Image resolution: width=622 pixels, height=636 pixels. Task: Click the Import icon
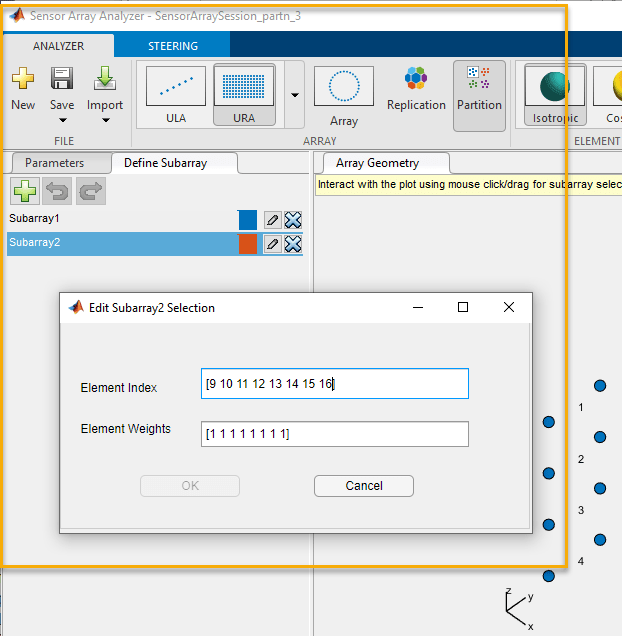(x=105, y=78)
